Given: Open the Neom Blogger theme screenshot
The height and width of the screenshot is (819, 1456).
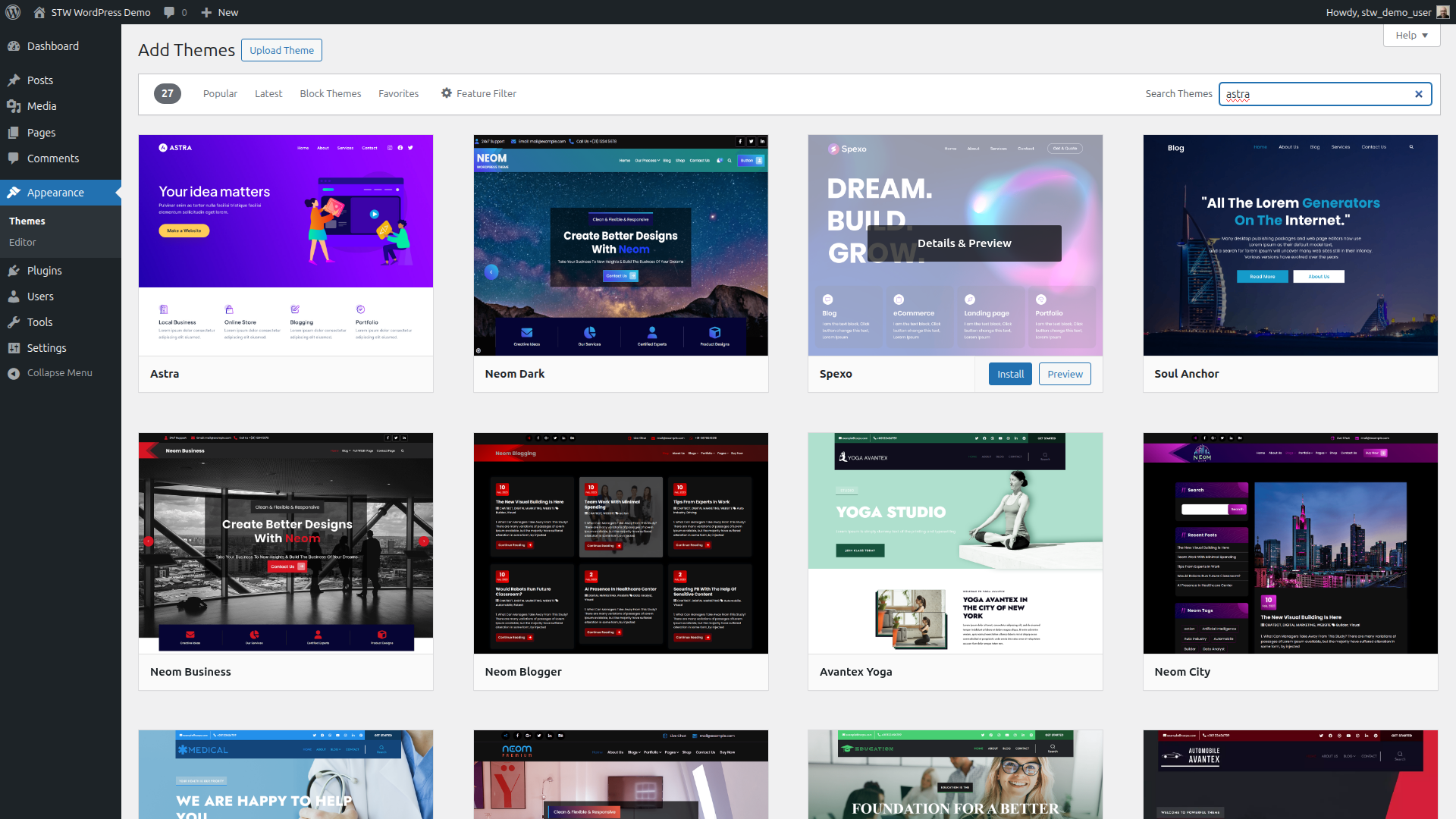Looking at the screenshot, I should click(x=620, y=543).
